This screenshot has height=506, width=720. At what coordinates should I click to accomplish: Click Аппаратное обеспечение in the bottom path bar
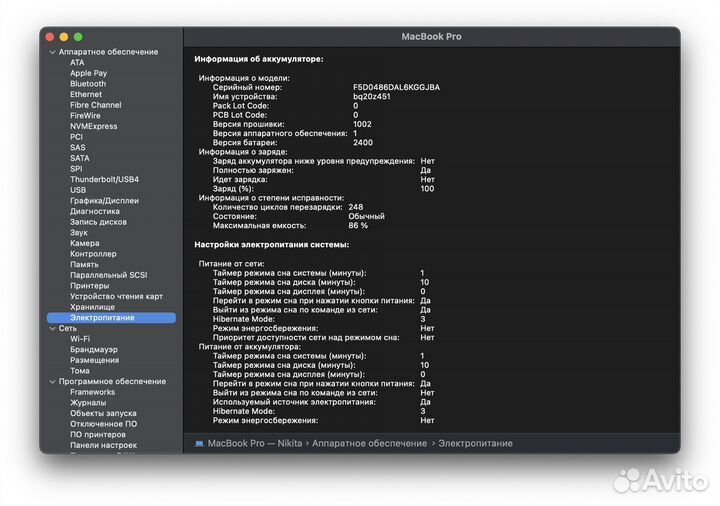click(x=369, y=443)
